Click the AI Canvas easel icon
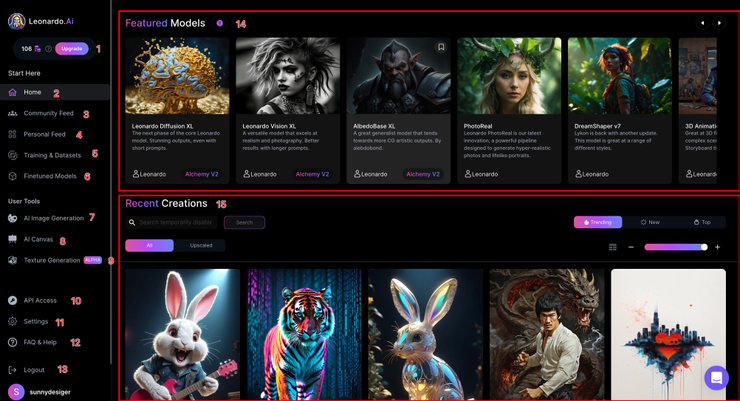The width and height of the screenshot is (740, 401). pos(13,239)
